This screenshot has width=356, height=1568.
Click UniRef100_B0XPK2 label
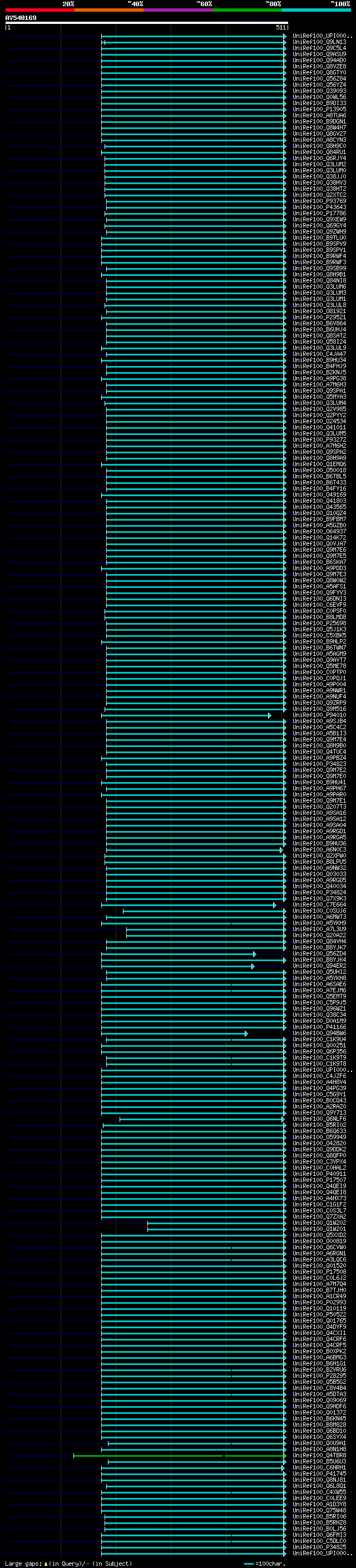(x=319, y=1352)
